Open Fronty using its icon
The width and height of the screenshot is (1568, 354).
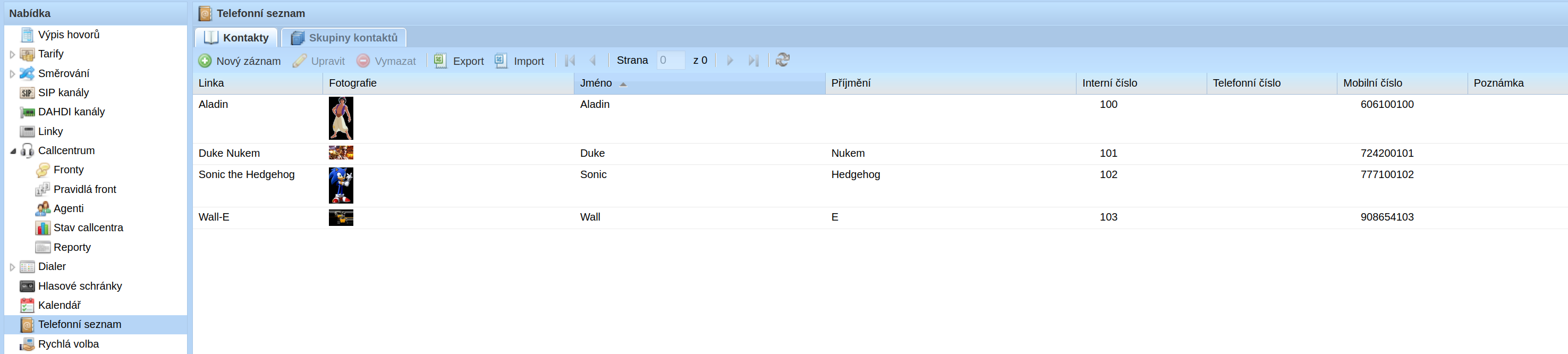[43, 170]
